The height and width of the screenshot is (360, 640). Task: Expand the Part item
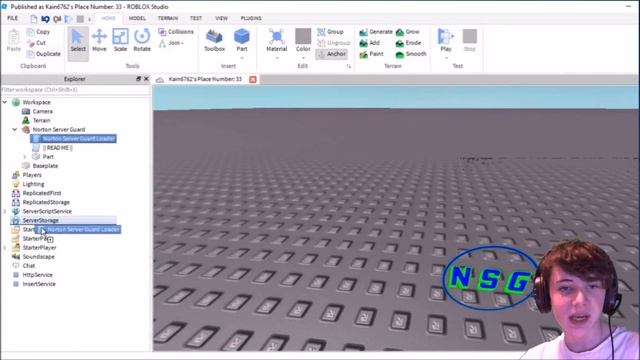pos(25,157)
